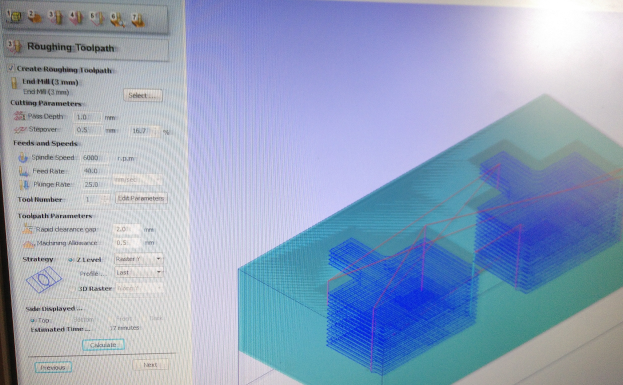Click the Toolpath Parameters heading
The image size is (623, 385).
click(x=55, y=216)
